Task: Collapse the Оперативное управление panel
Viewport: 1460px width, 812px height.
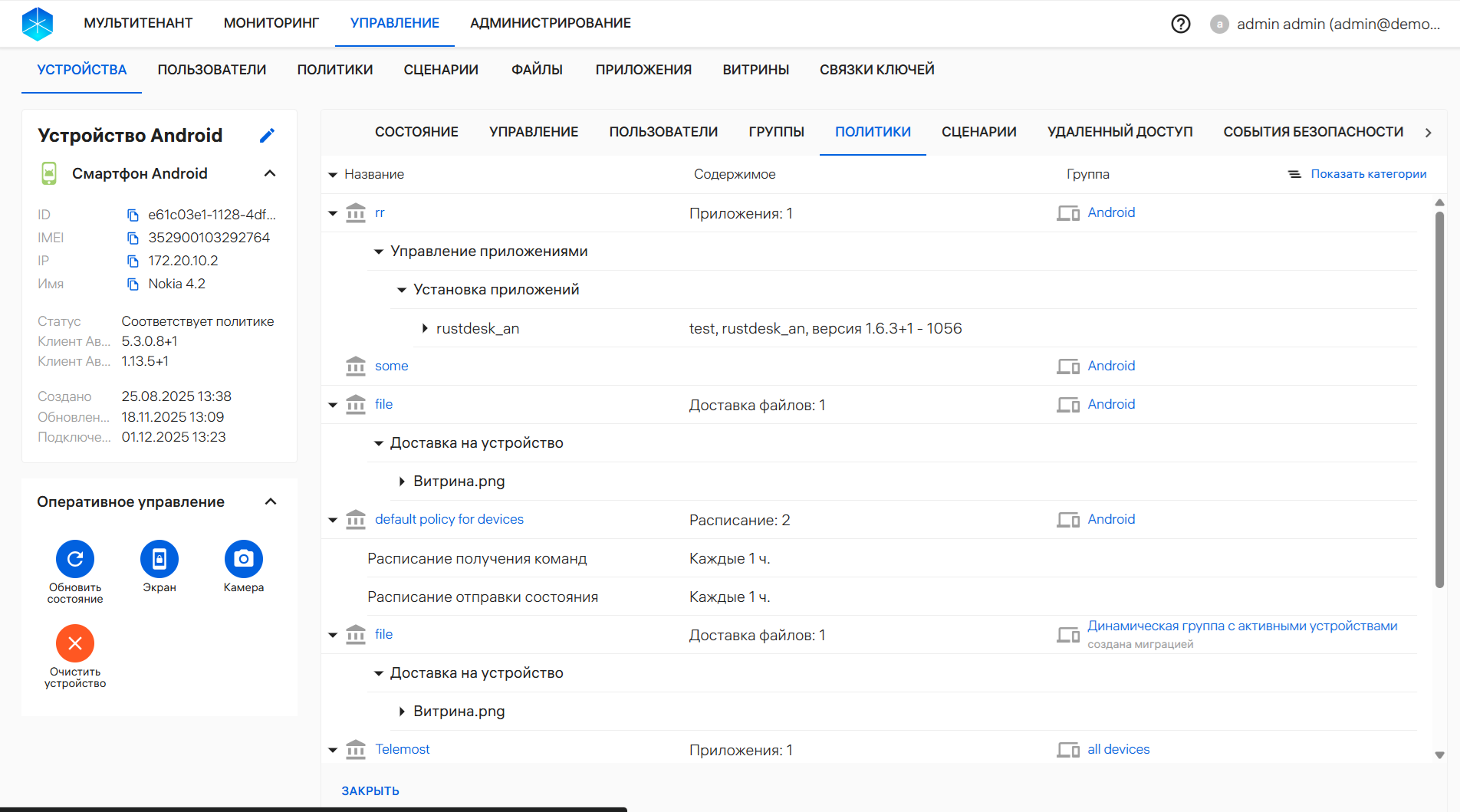Action: click(x=271, y=501)
